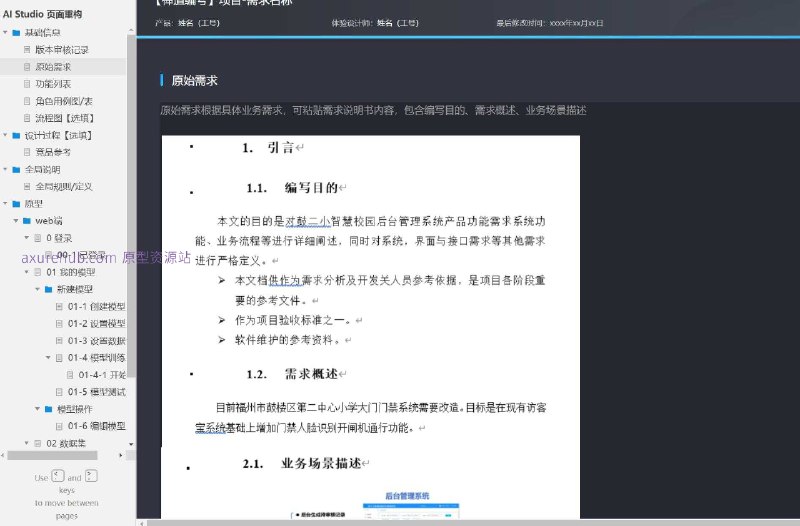
Task: Open the 01-2 设置模型 page
Action: 96,323
